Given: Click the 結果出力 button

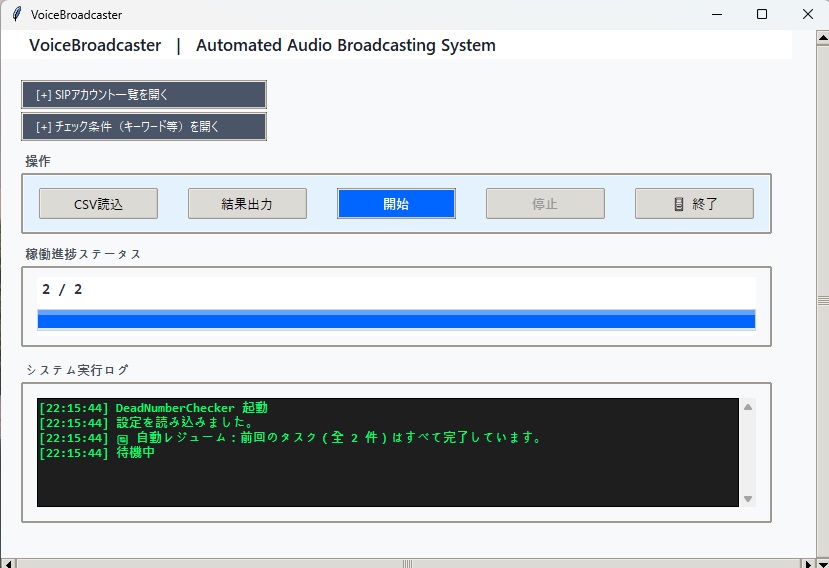Looking at the screenshot, I should point(247,204).
